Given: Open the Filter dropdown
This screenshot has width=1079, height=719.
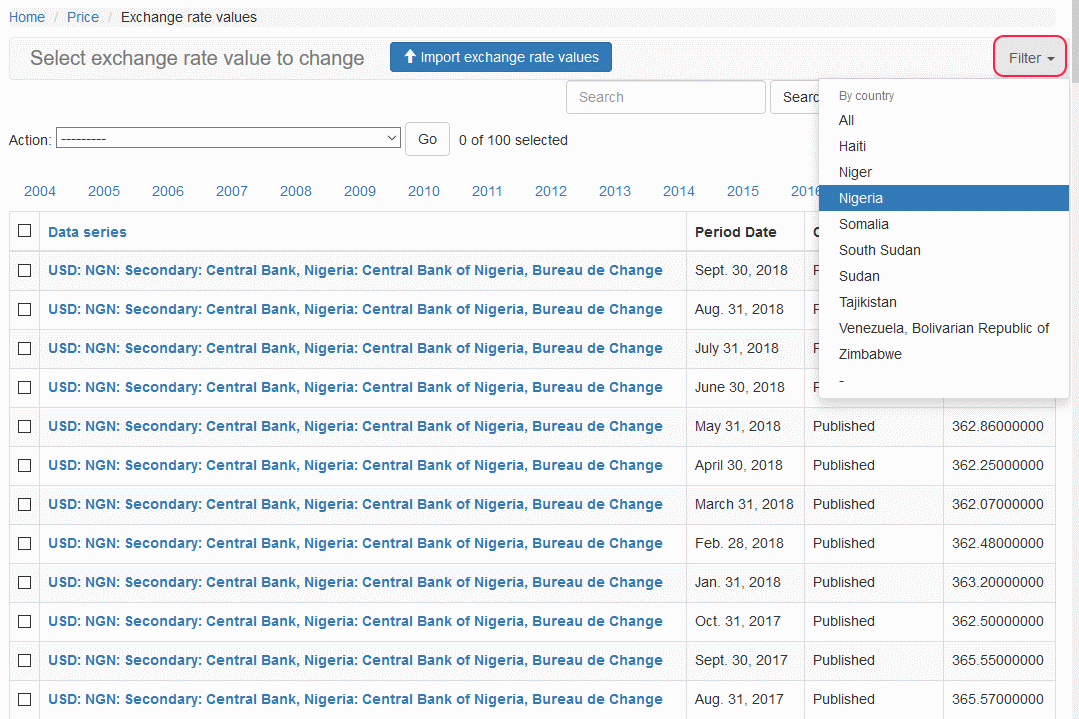Looking at the screenshot, I should 1030,58.
